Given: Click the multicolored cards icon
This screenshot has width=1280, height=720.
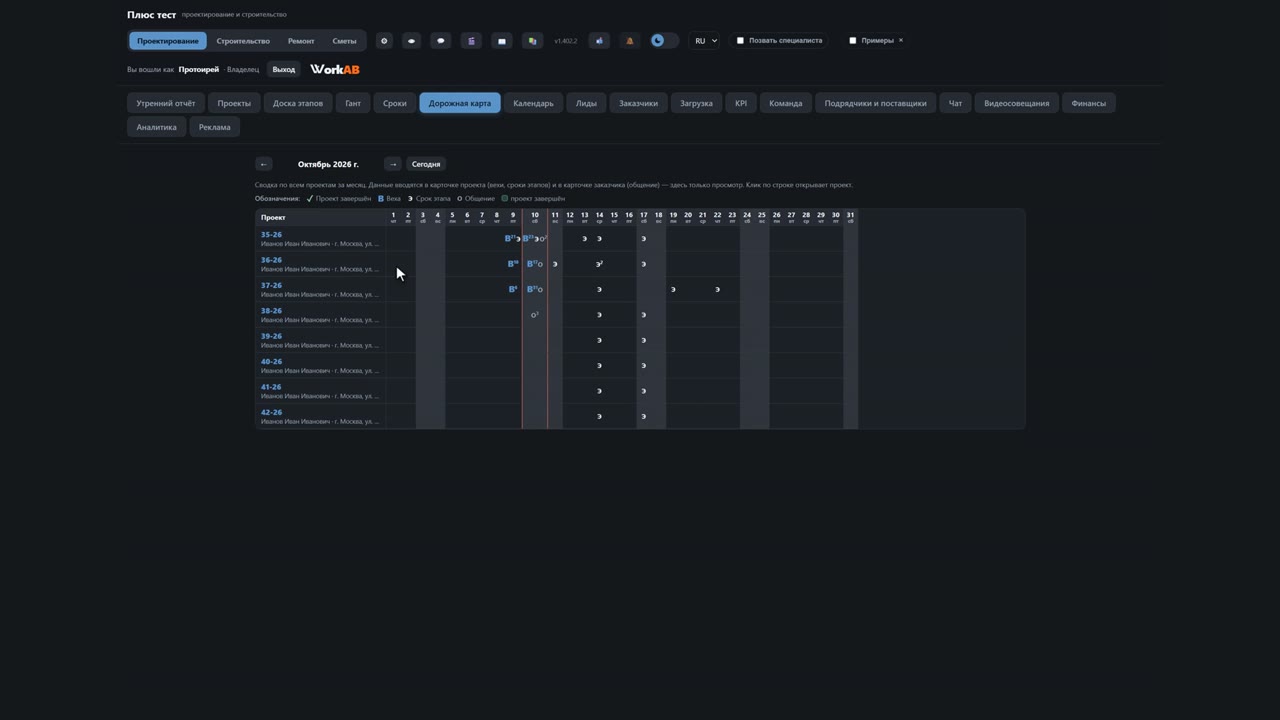Looking at the screenshot, I should click(x=532, y=41).
